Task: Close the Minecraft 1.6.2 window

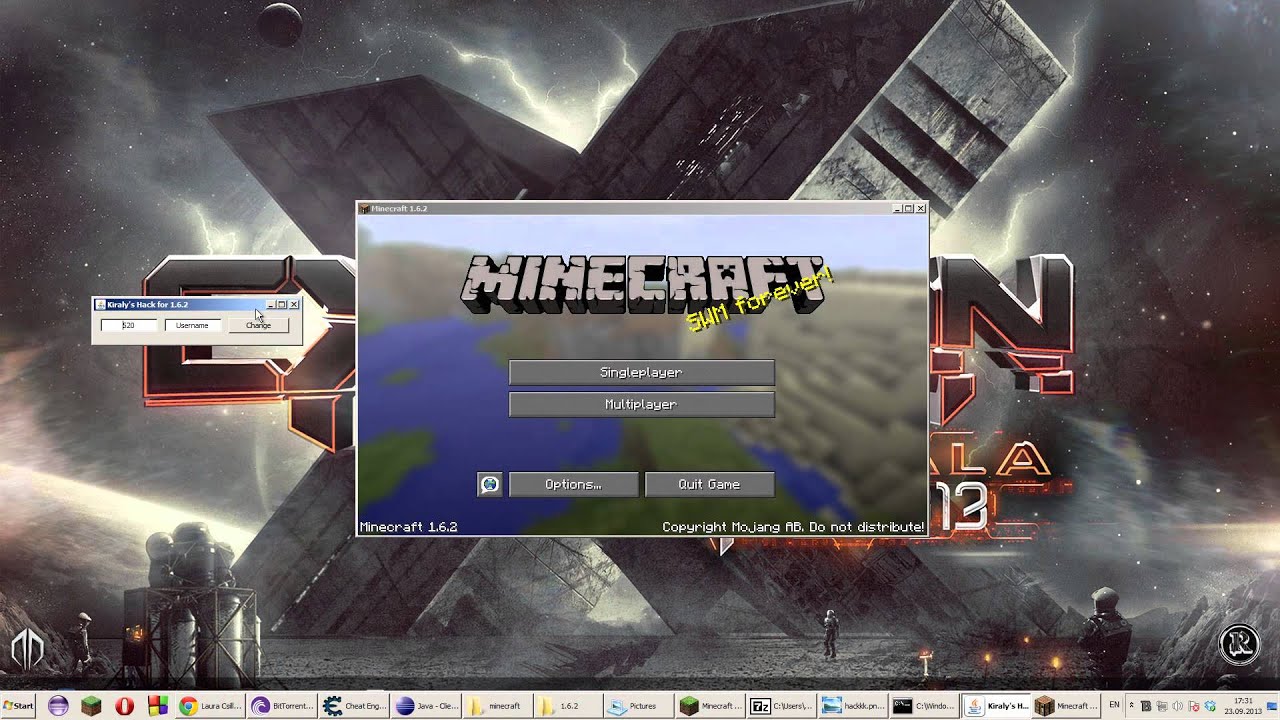Action: tap(921, 209)
